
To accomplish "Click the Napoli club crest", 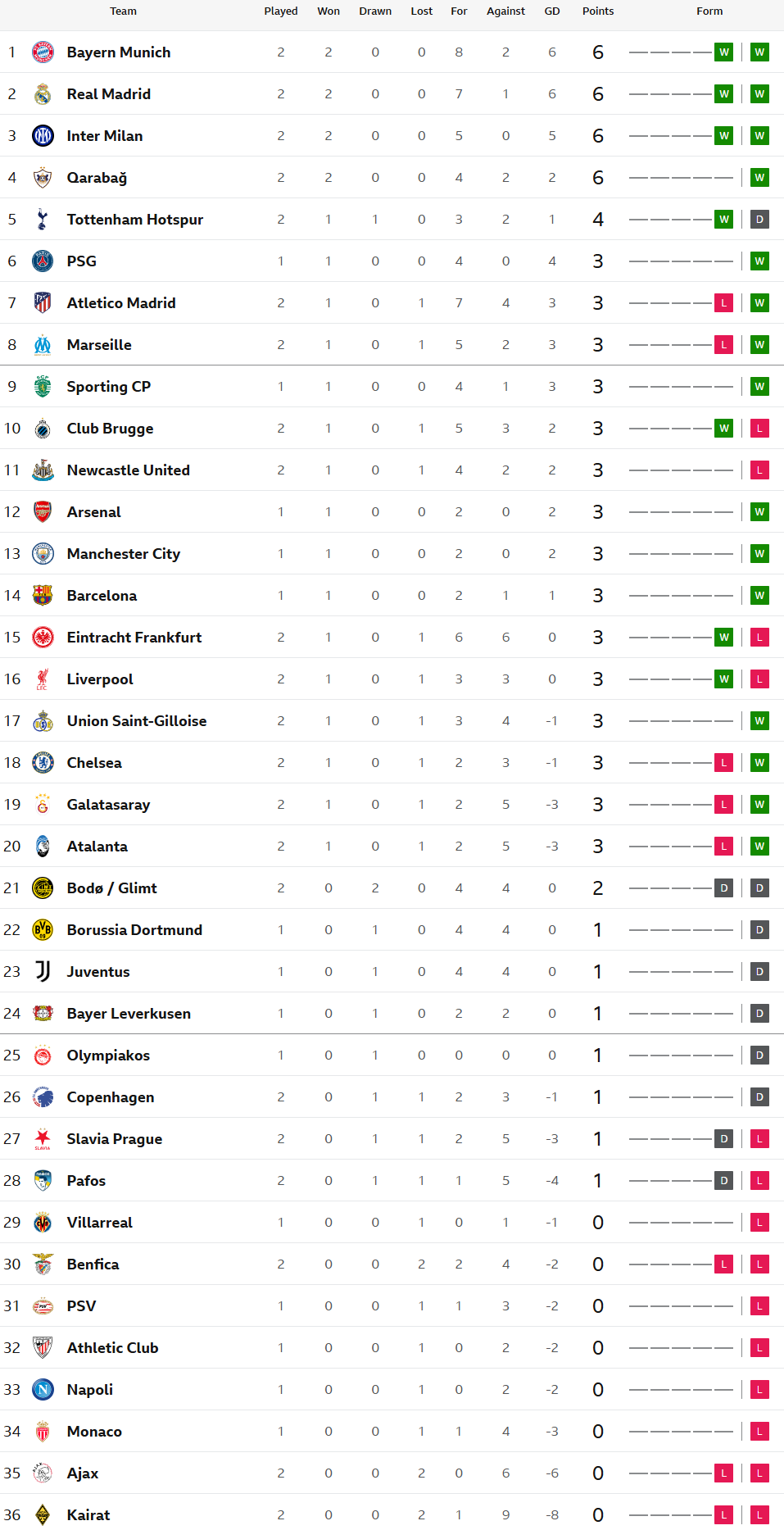I will tap(43, 1390).
